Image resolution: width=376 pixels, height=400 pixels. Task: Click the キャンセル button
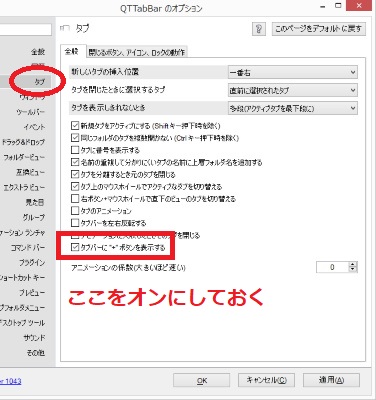(x=266, y=380)
